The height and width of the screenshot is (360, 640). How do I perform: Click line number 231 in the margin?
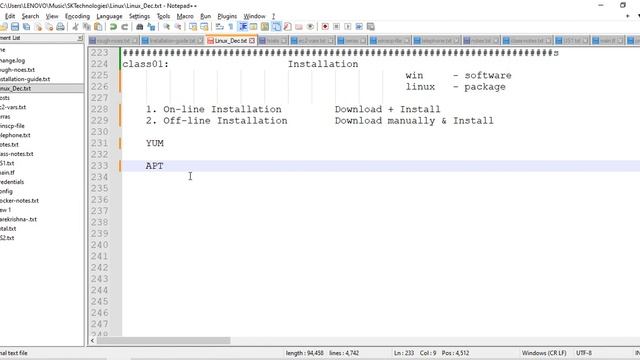pyautogui.click(x=100, y=143)
